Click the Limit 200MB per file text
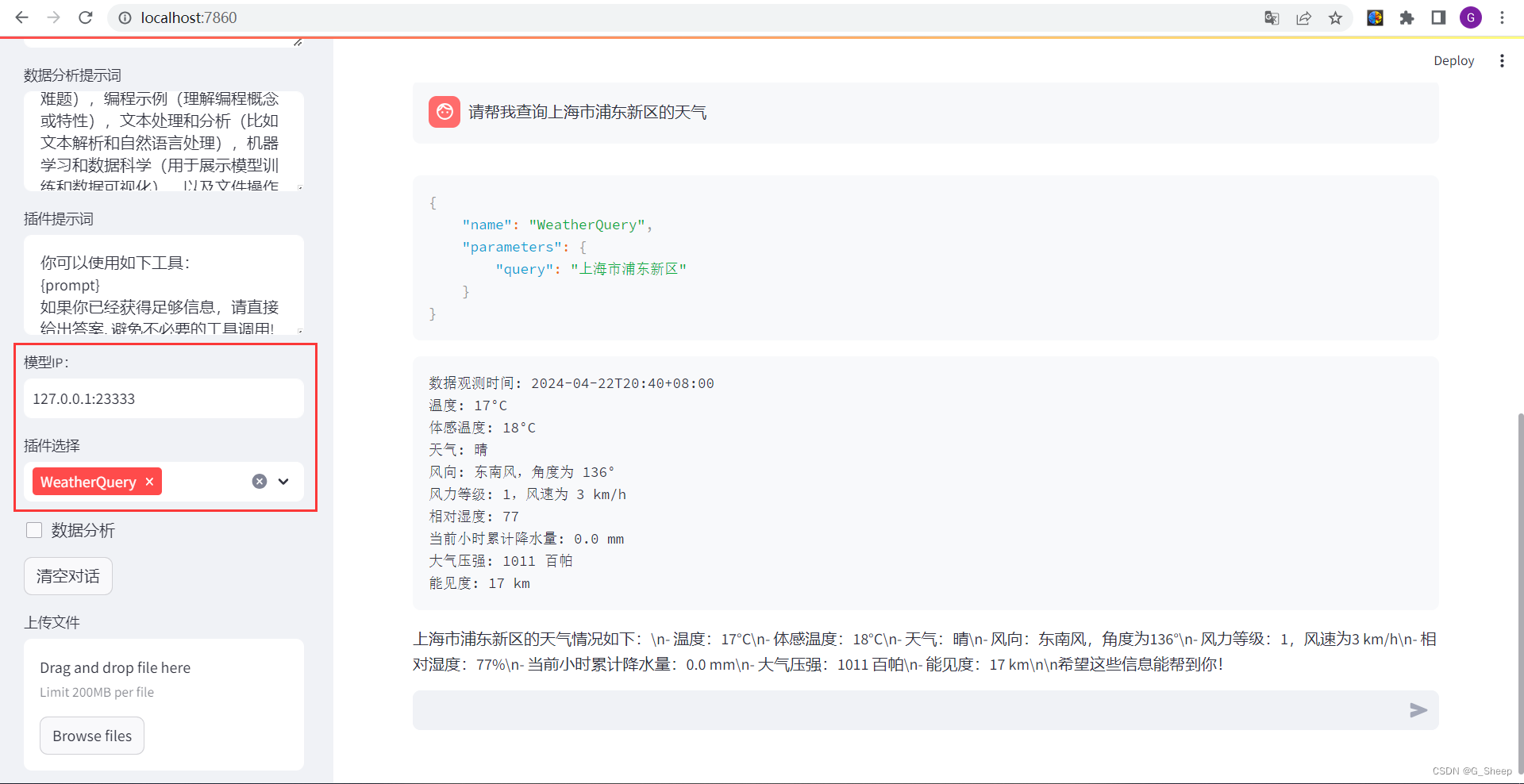This screenshot has height=784, width=1524. [97, 692]
